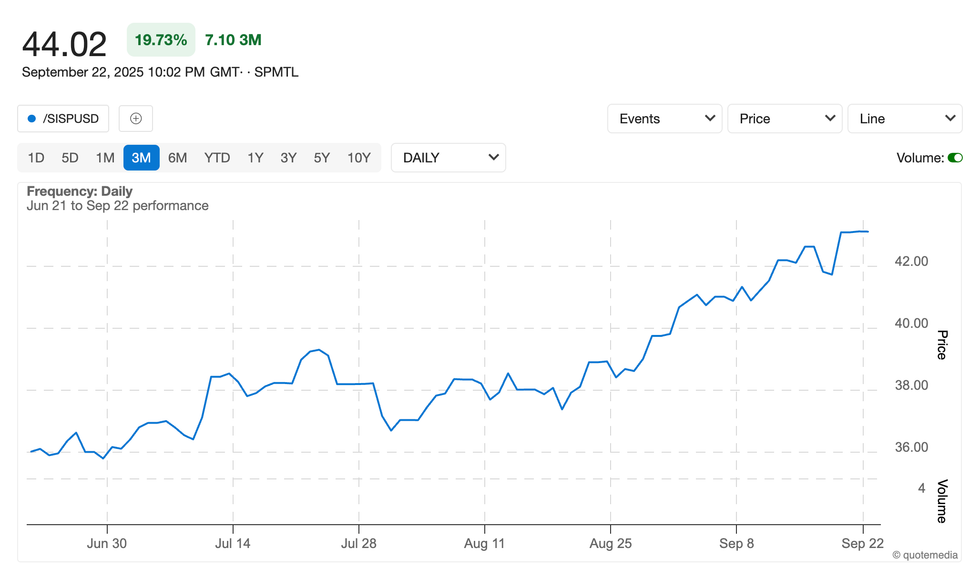Open the quotemedia attribution link

[x=924, y=554]
